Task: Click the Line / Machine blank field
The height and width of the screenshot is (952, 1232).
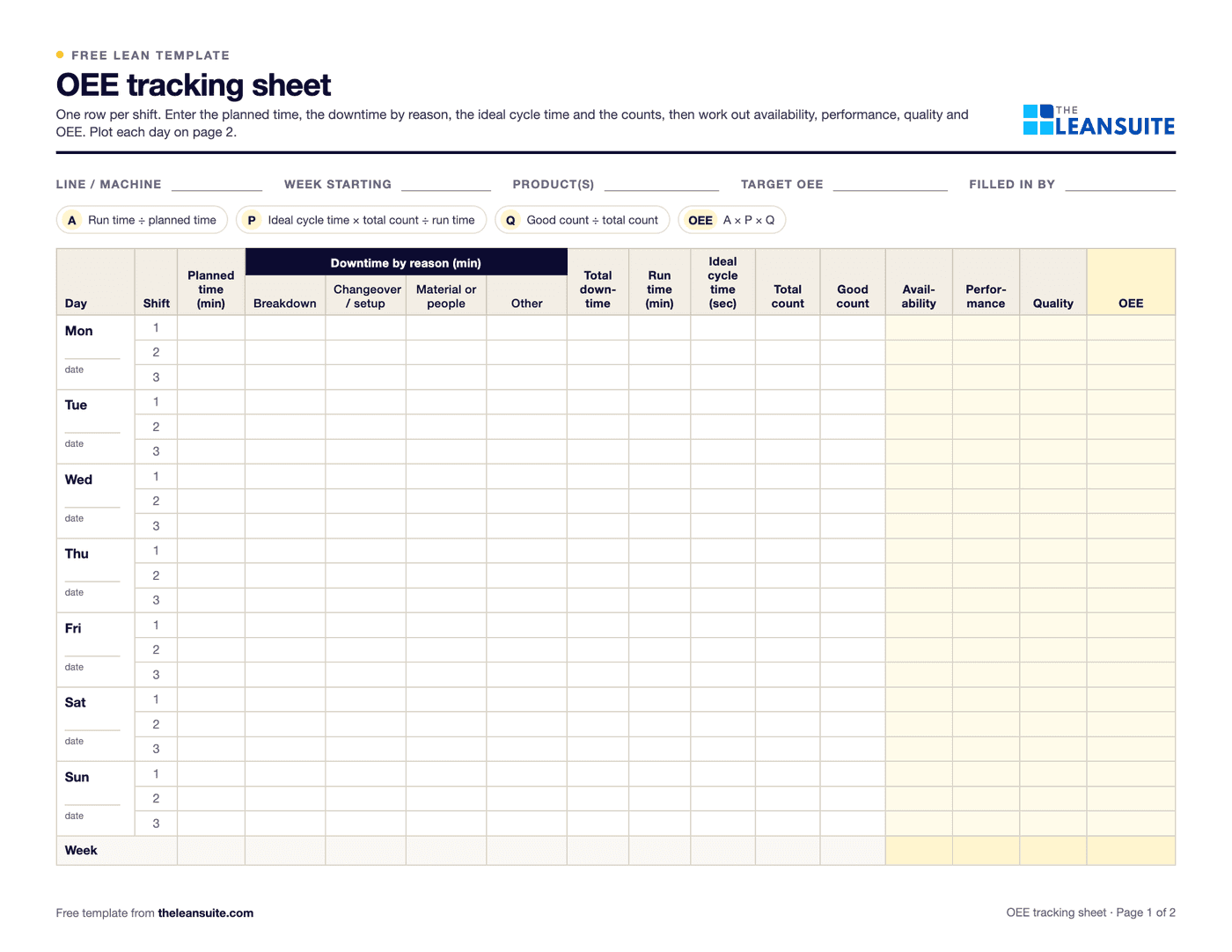Action: click(x=217, y=185)
